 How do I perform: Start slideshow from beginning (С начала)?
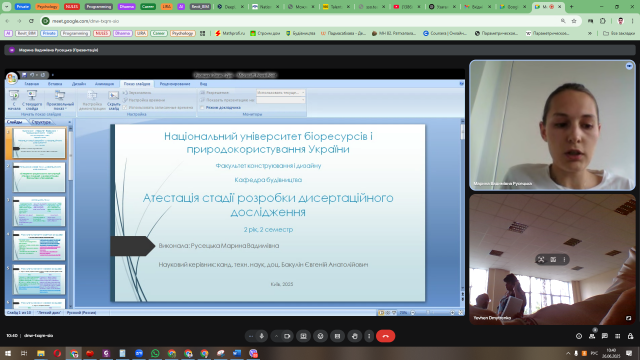point(14,100)
